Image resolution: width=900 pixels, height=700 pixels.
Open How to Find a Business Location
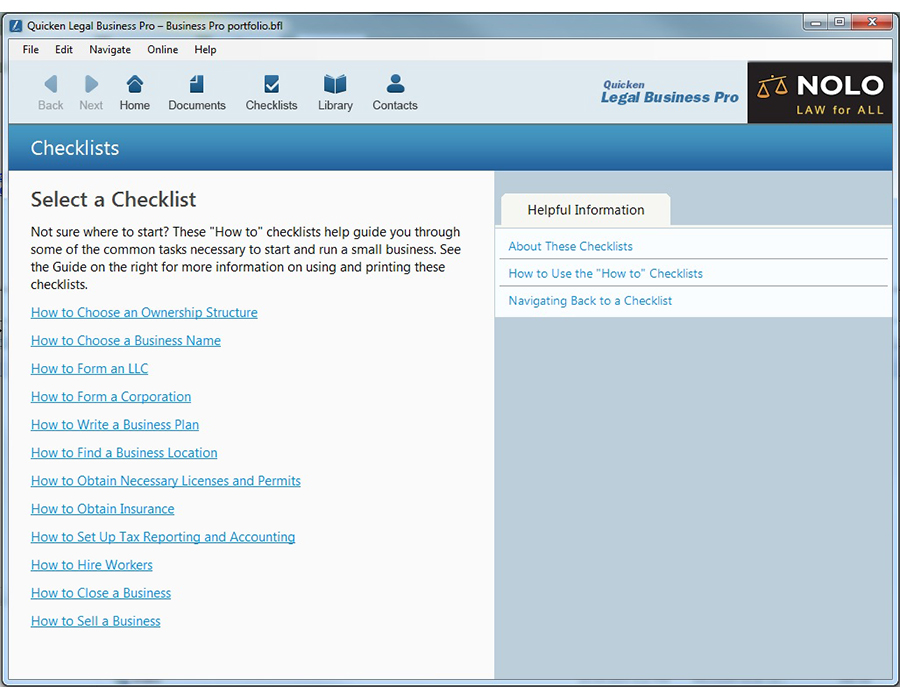(124, 453)
